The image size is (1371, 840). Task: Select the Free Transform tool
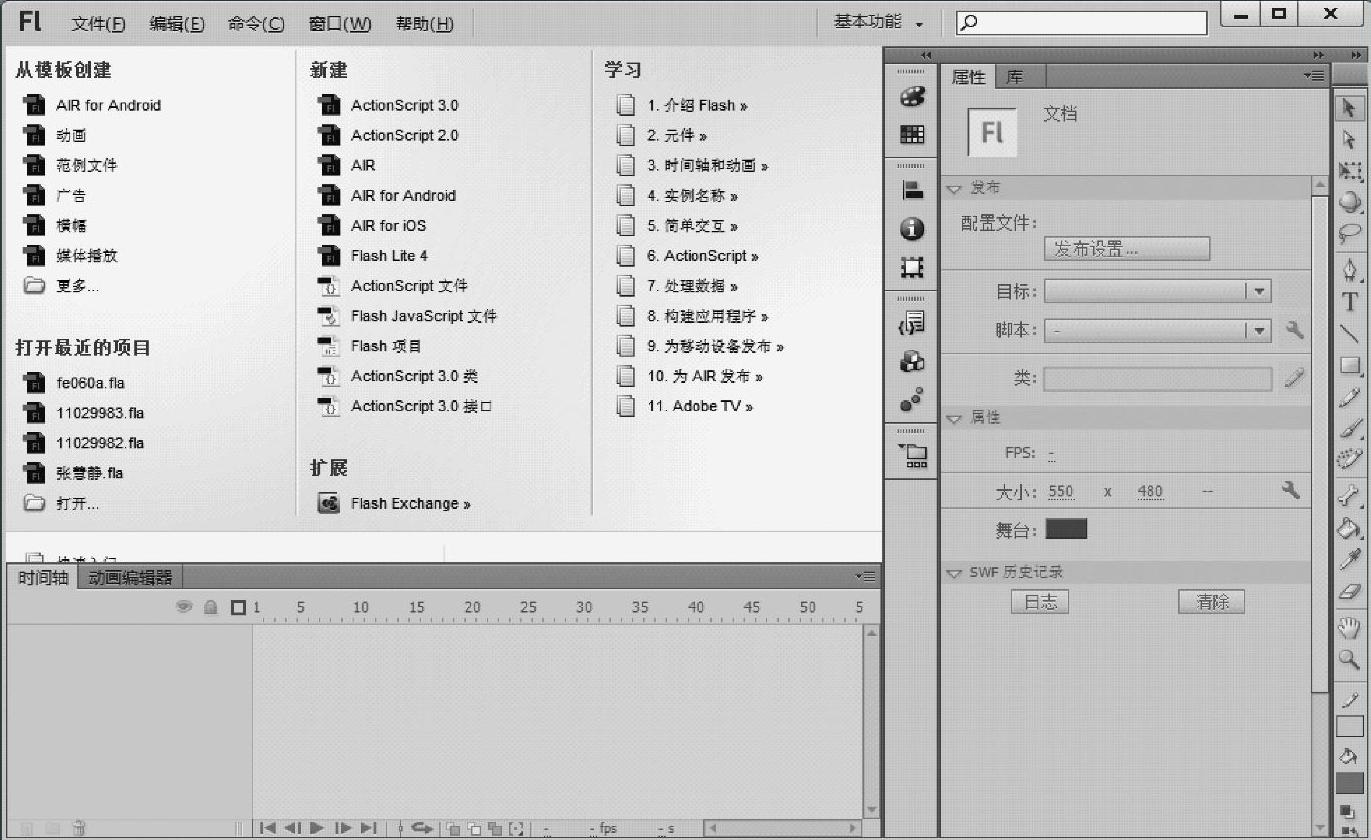tap(1349, 171)
